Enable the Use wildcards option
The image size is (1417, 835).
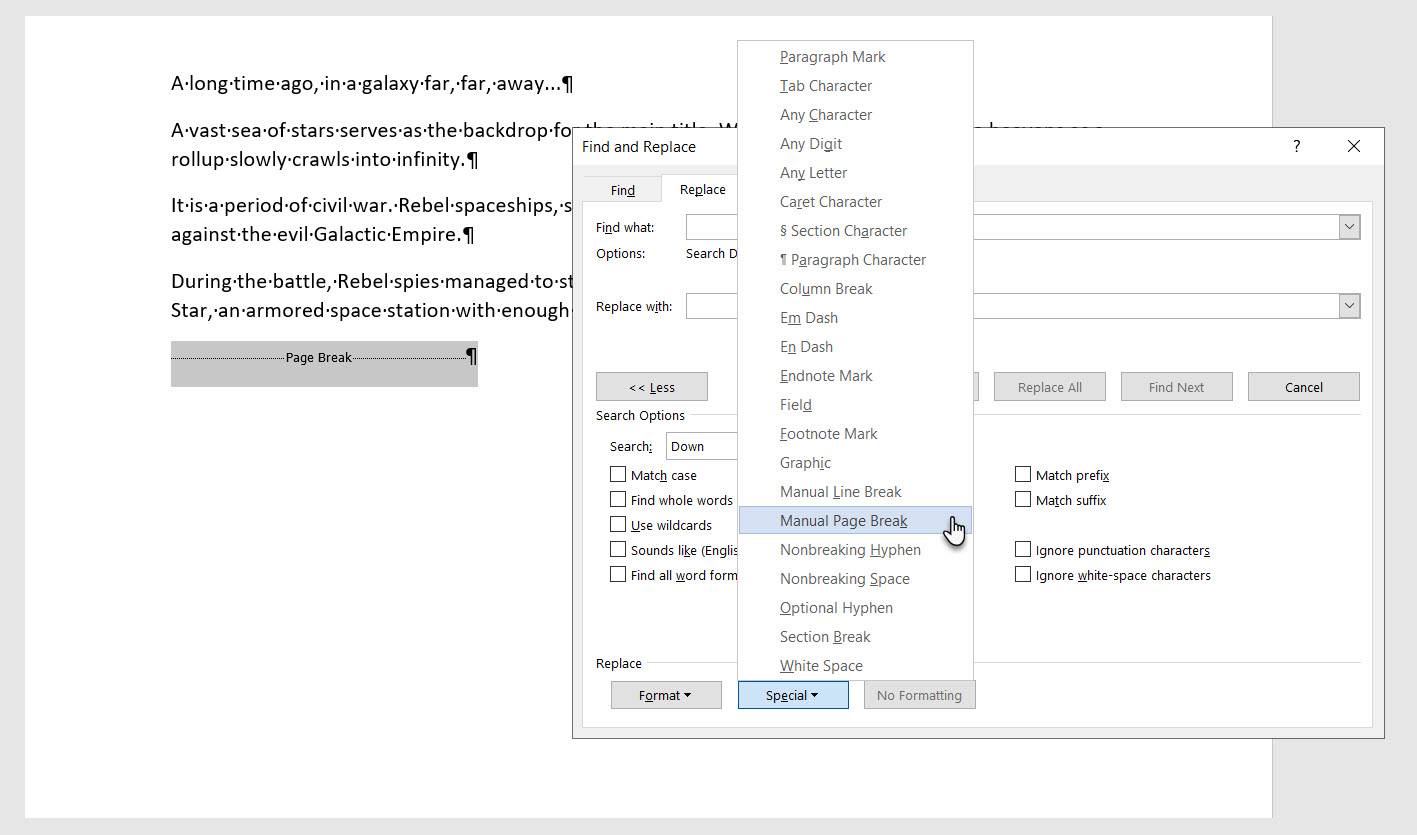[618, 525]
